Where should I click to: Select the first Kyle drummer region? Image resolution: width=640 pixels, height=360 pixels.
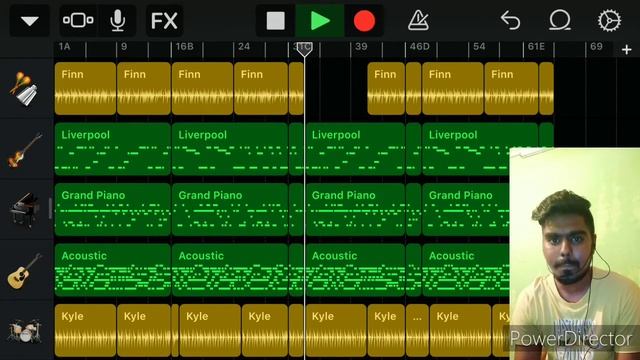click(85, 330)
